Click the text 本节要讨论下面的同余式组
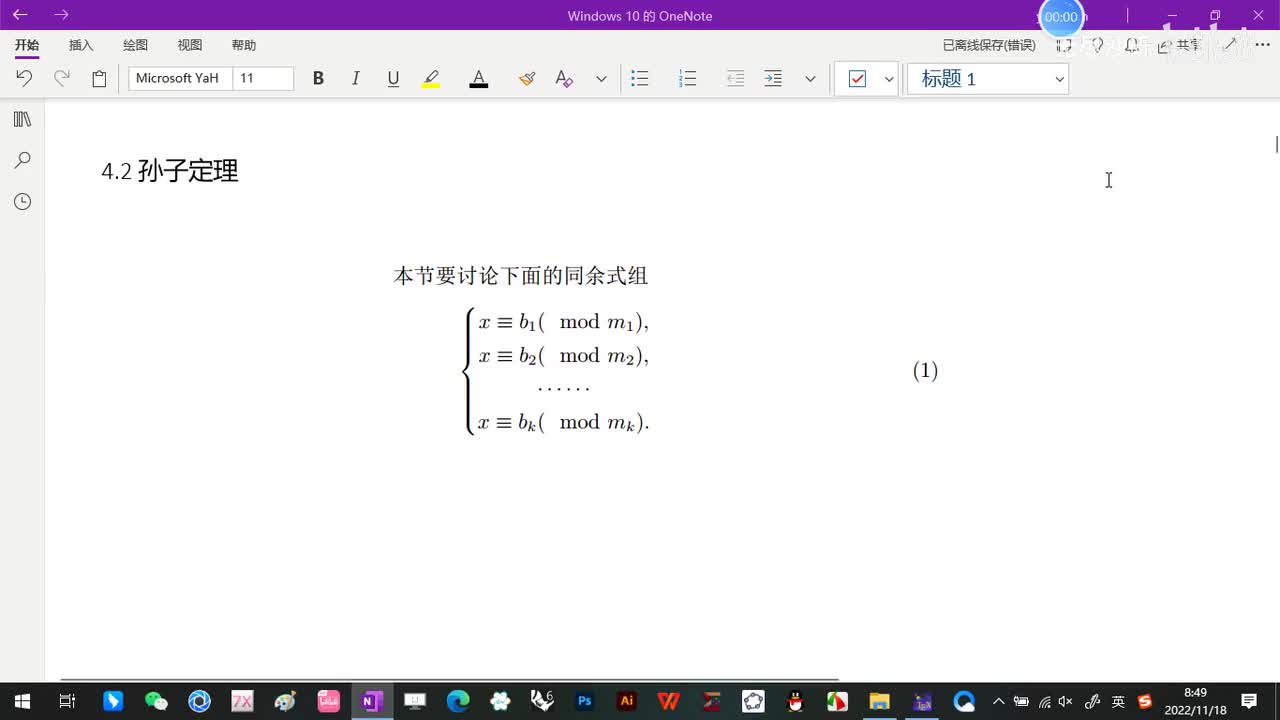This screenshot has width=1280, height=720. (x=521, y=276)
